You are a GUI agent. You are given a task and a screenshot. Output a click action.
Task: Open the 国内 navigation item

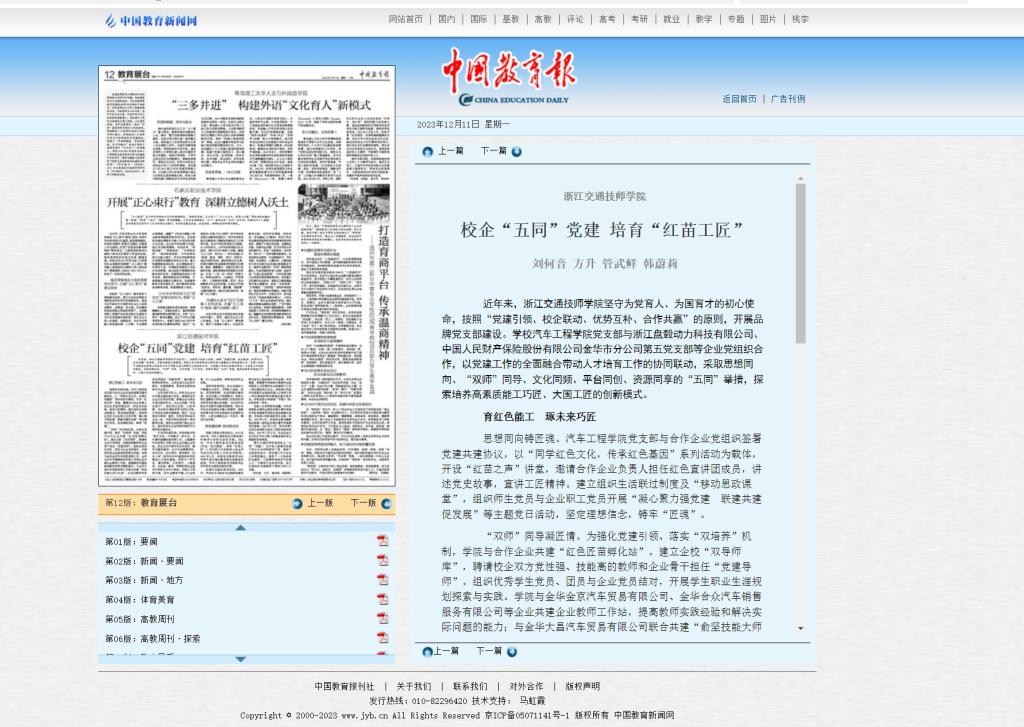447,20
